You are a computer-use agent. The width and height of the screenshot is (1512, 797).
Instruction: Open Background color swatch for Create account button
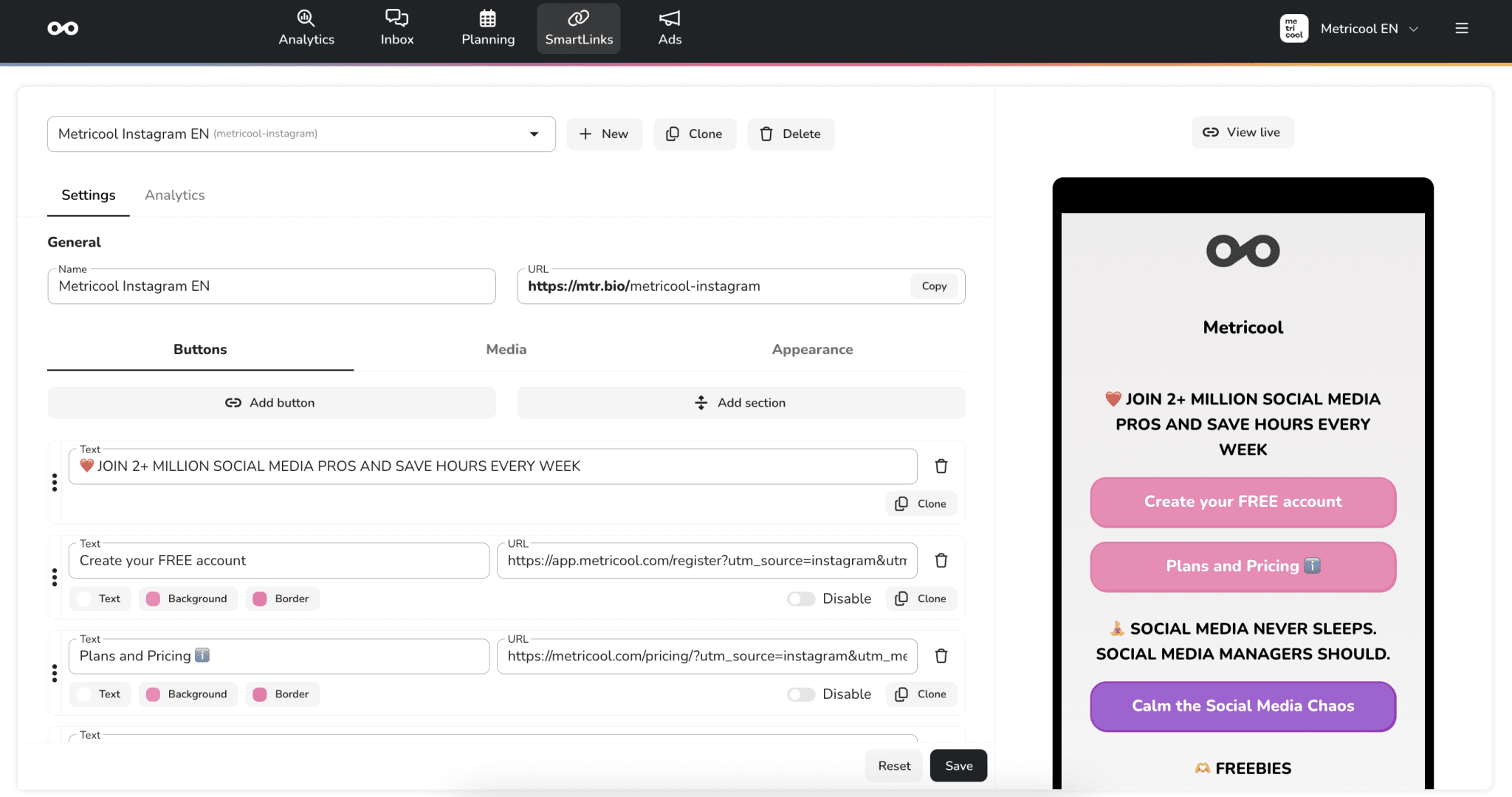154,599
